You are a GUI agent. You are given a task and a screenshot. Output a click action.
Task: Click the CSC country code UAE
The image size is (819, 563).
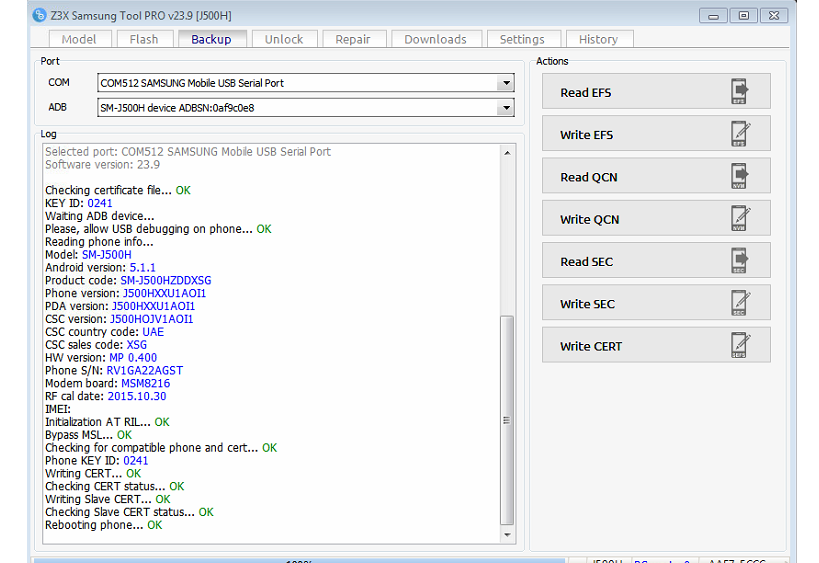[153, 332]
